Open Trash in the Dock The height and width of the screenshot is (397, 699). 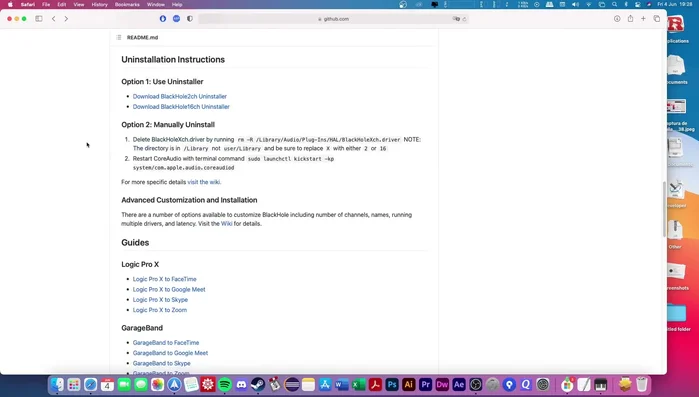pos(641,385)
